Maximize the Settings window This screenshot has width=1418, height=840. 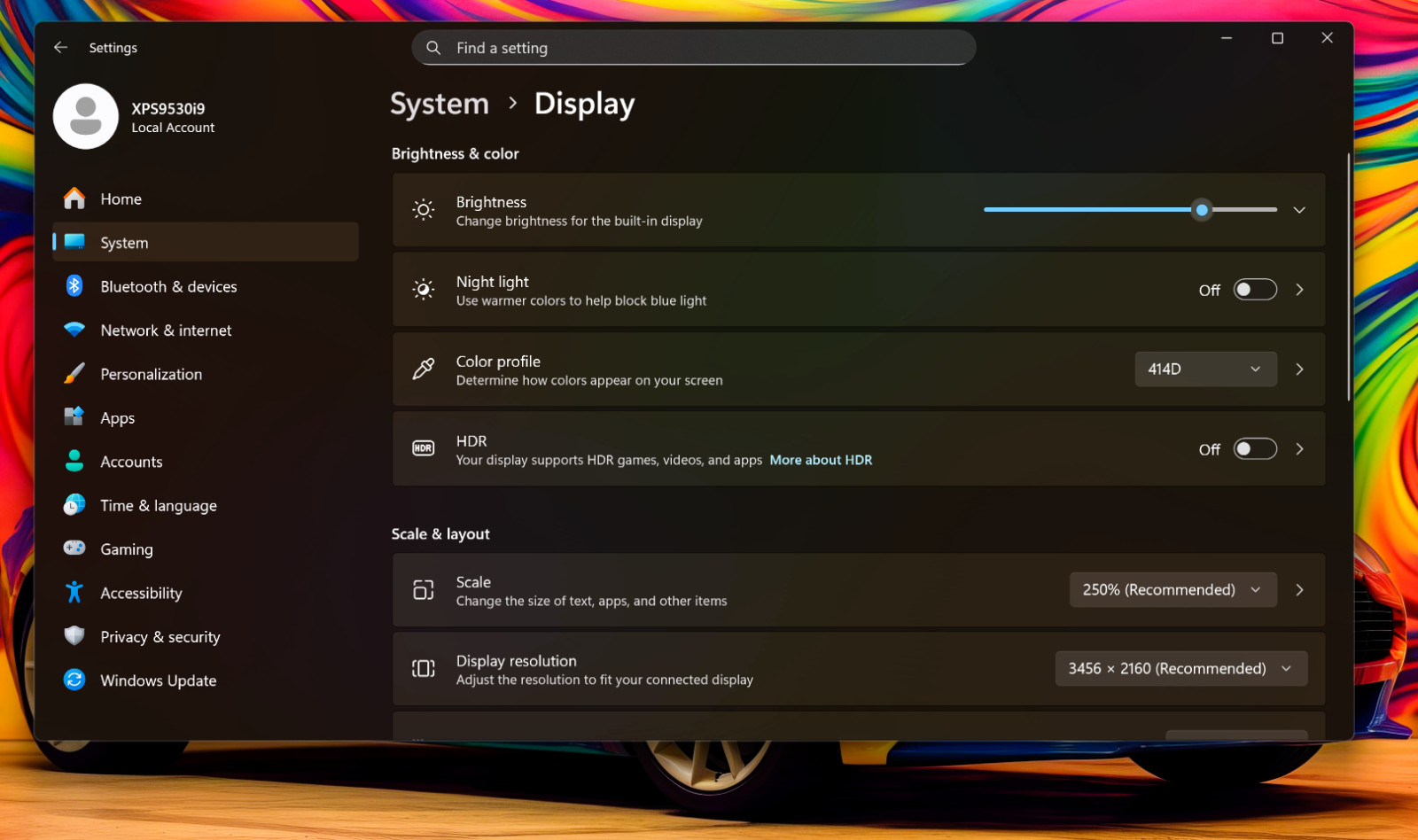pos(1277,38)
